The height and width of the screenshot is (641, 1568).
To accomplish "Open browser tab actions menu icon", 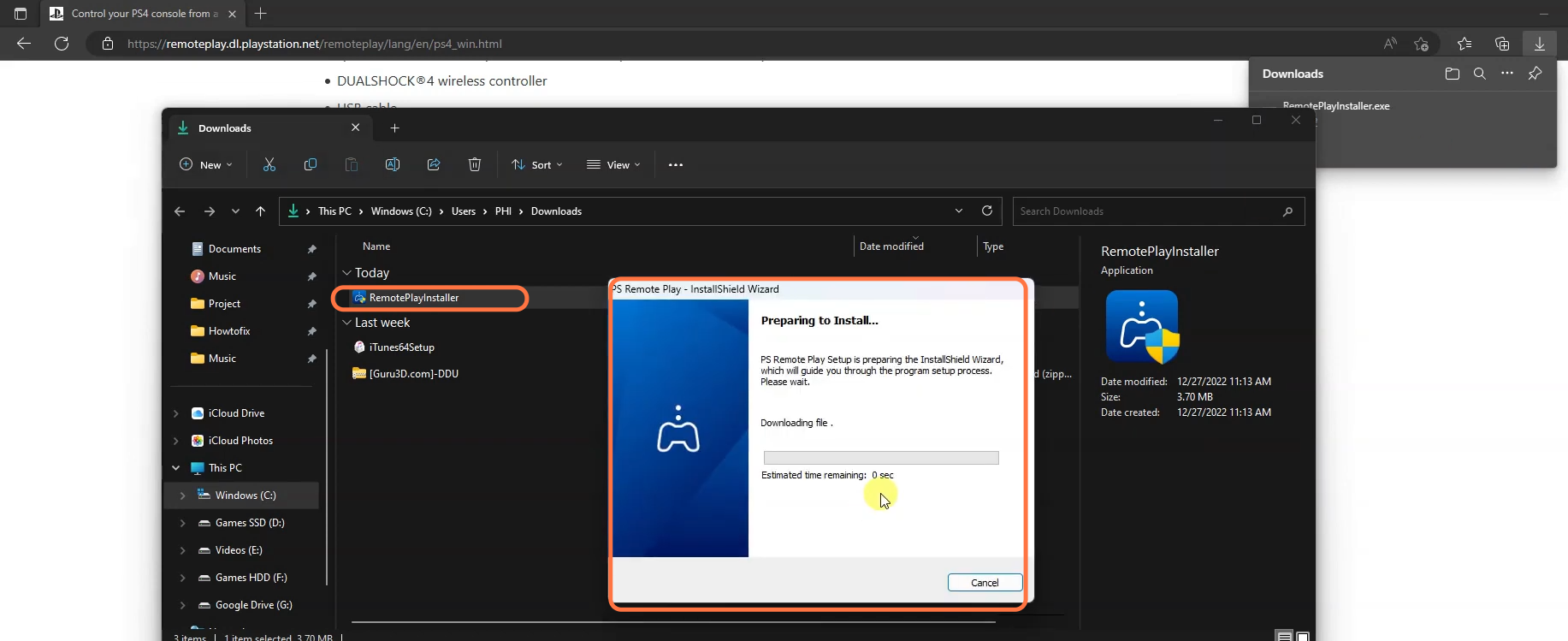I will pyautogui.click(x=21, y=14).
